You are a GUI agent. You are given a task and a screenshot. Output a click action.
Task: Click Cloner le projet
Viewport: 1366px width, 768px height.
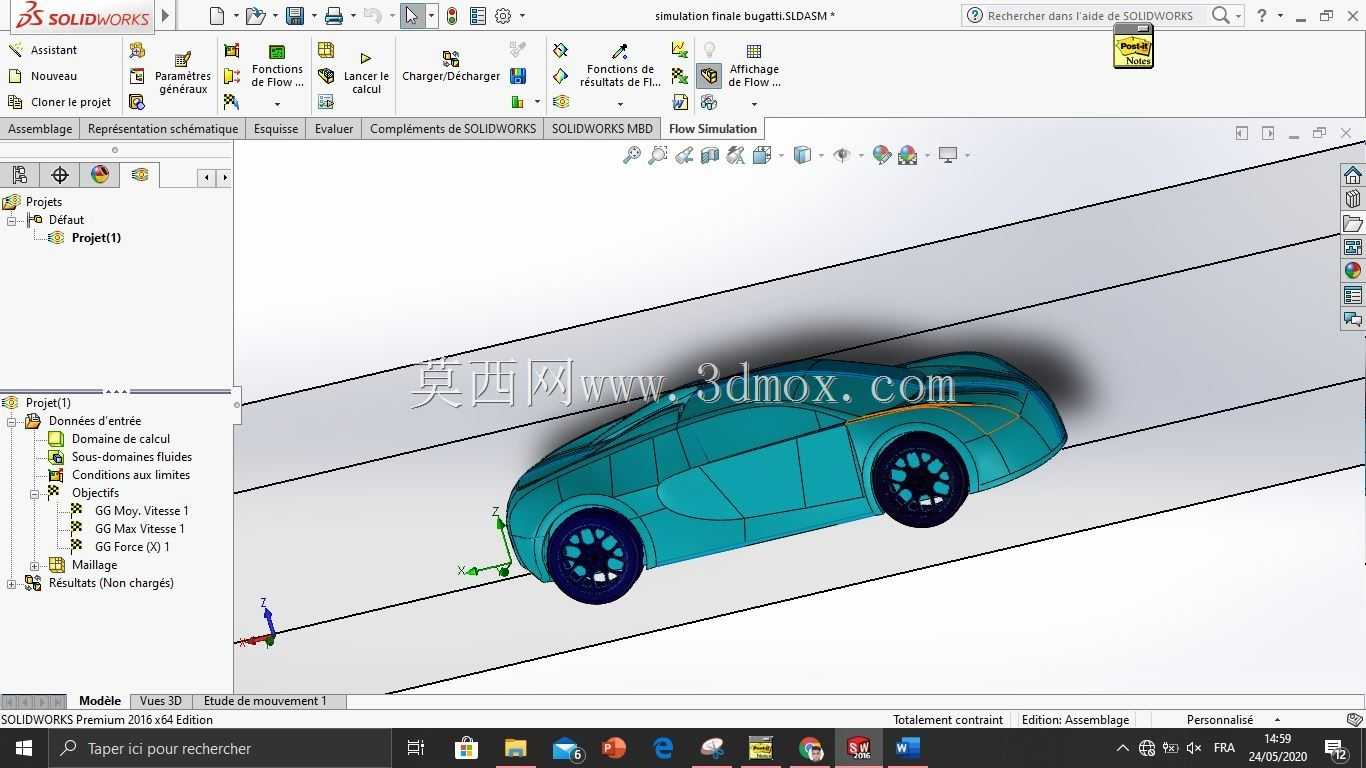(59, 102)
